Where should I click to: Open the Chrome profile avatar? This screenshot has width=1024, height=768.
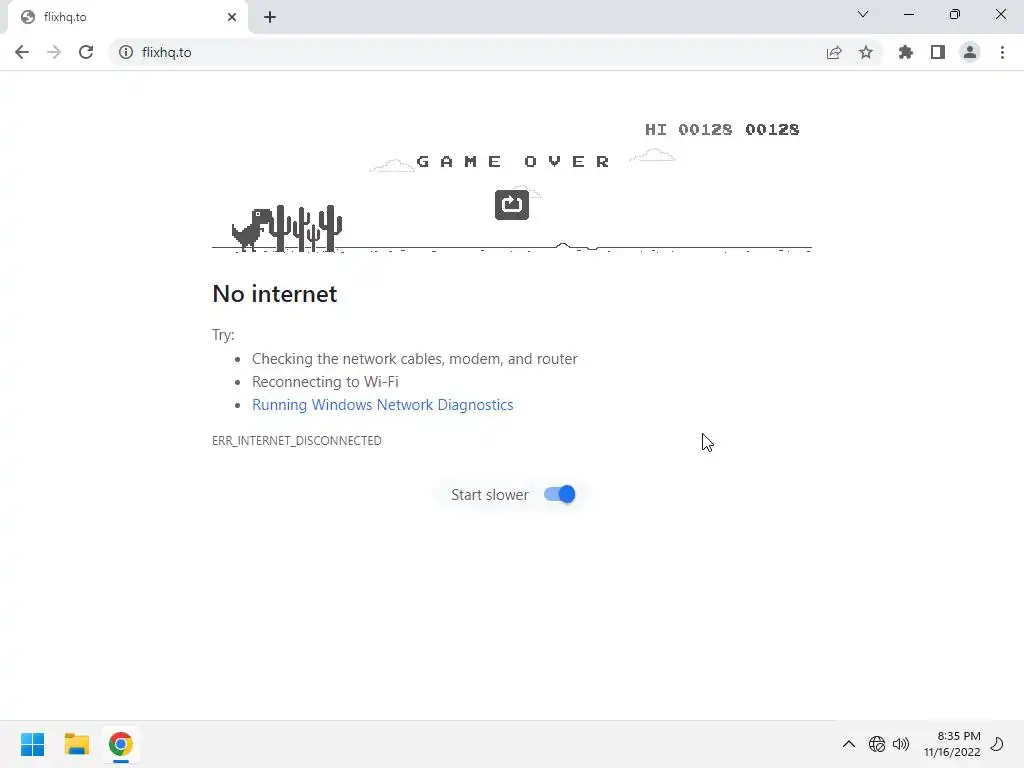coord(970,52)
